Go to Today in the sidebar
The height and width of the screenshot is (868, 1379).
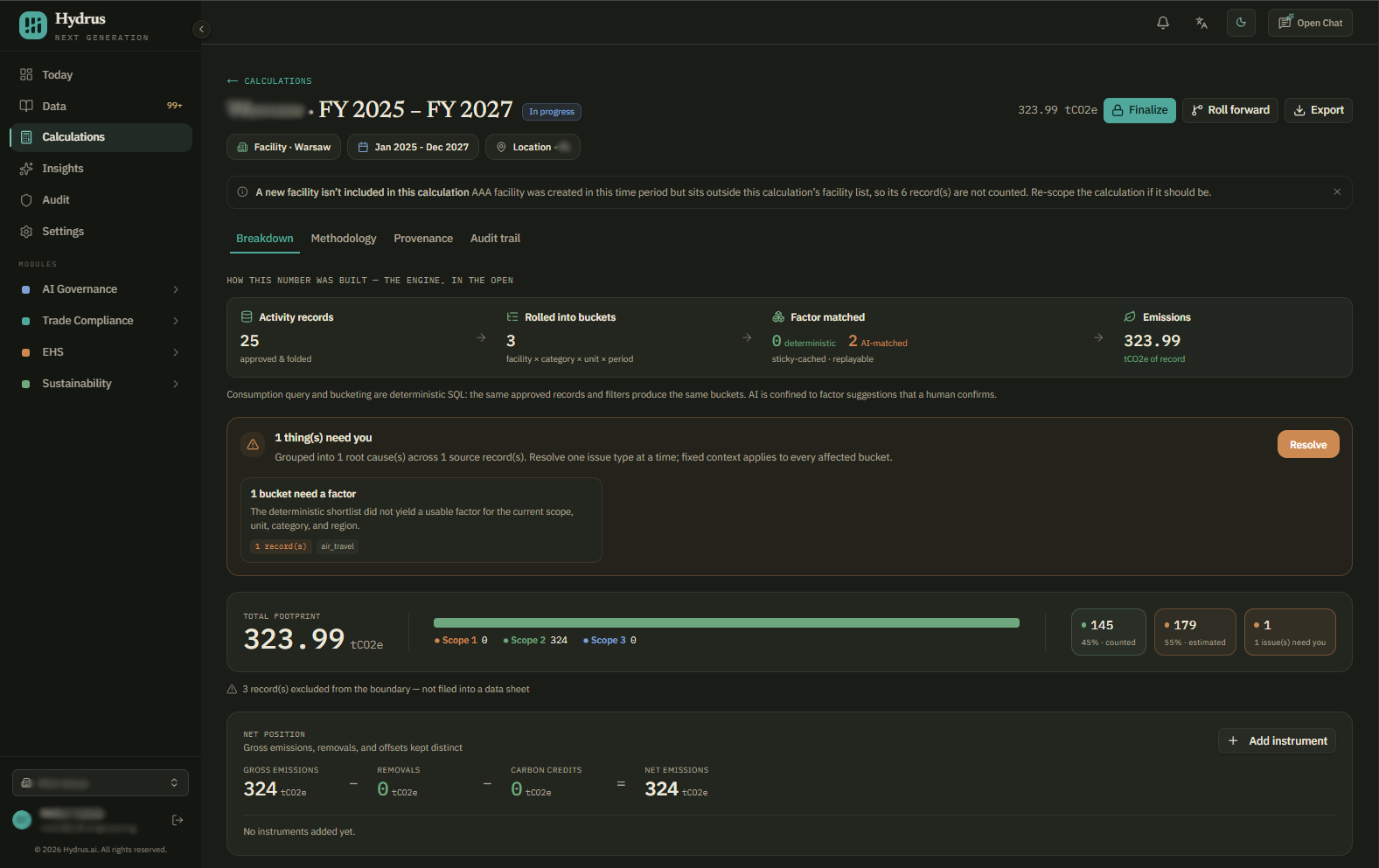click(101, 74)
